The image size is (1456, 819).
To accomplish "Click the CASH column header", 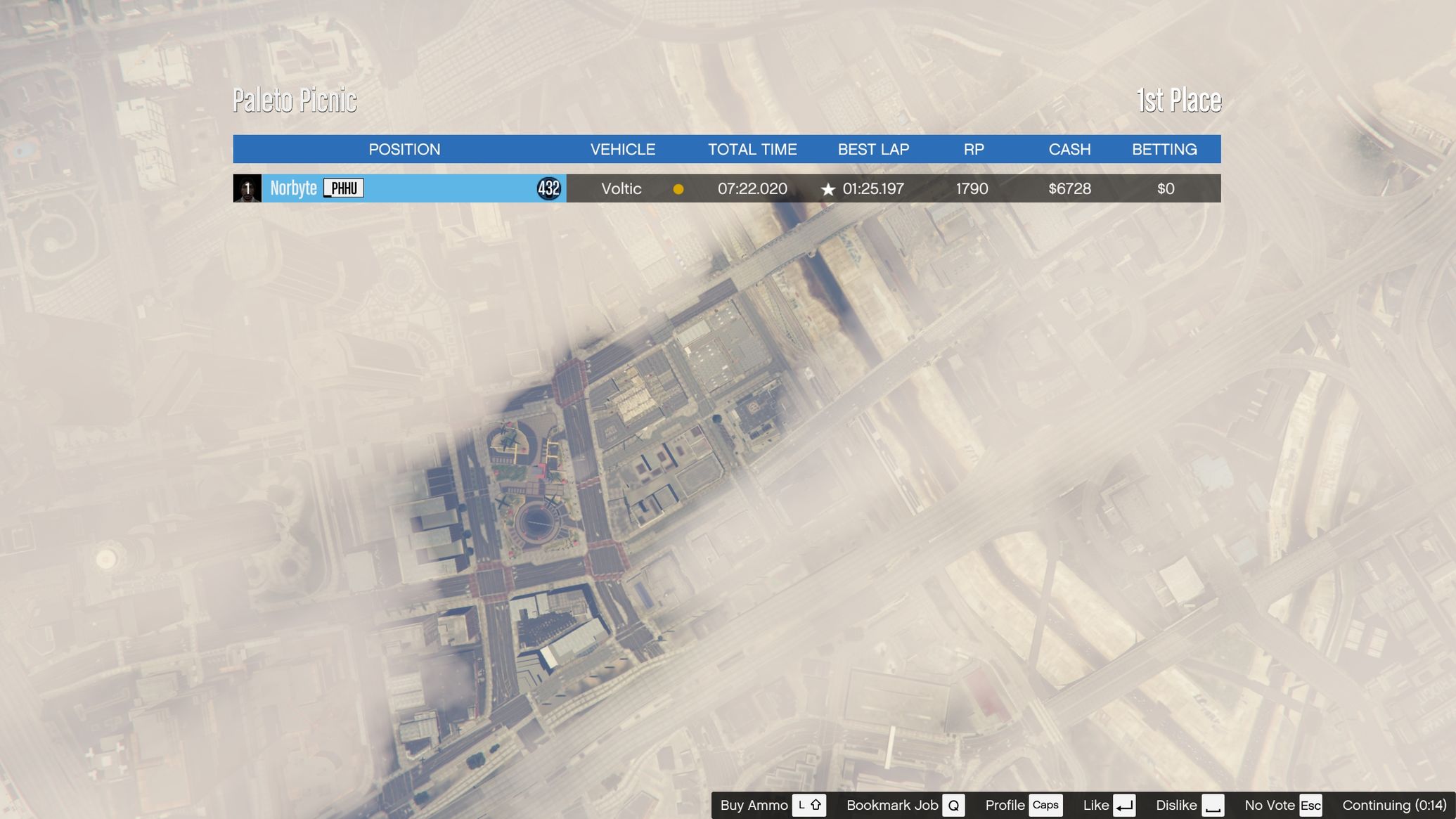I will coord(1069,149).
